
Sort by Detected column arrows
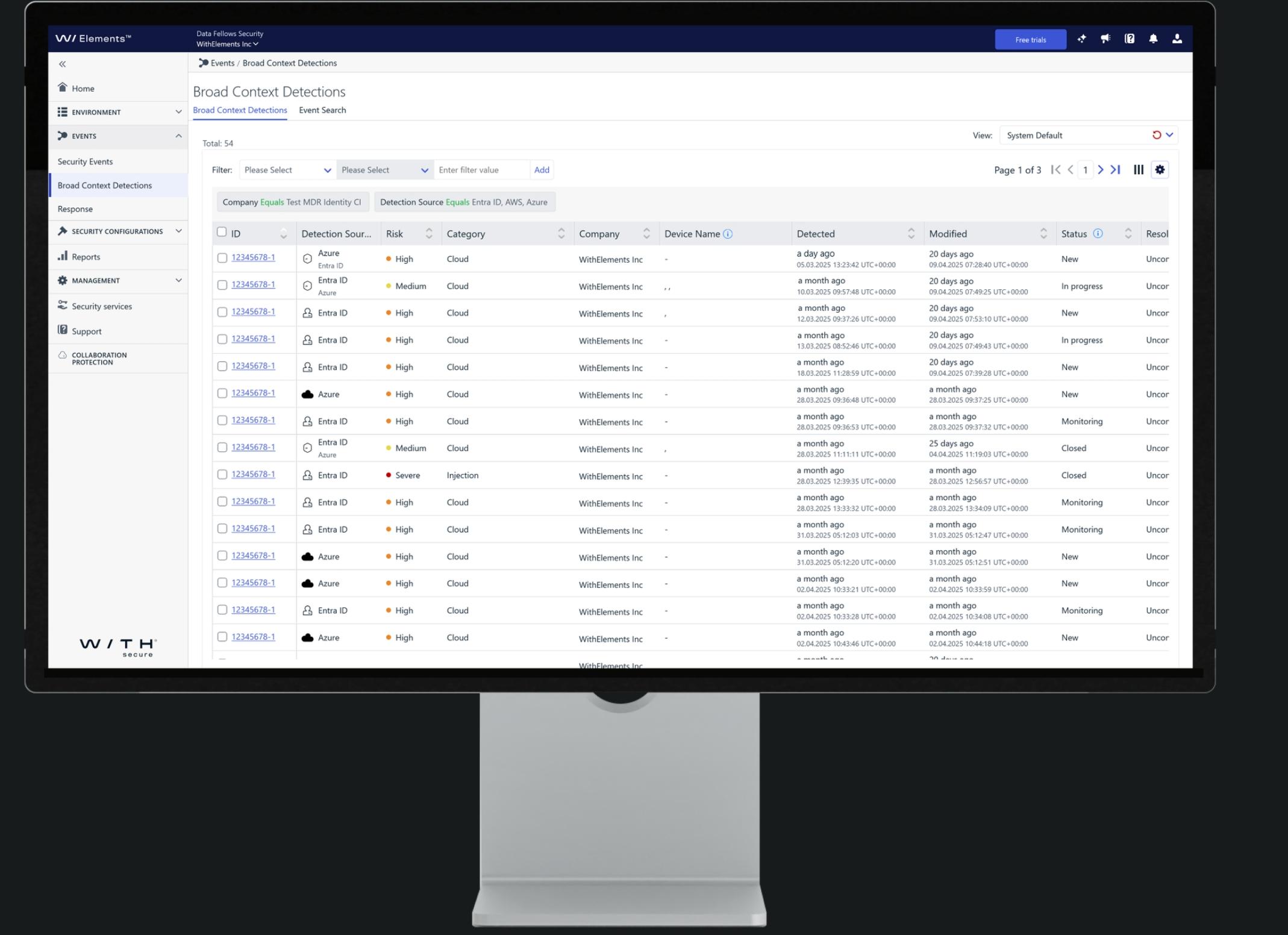coord(911,234)
